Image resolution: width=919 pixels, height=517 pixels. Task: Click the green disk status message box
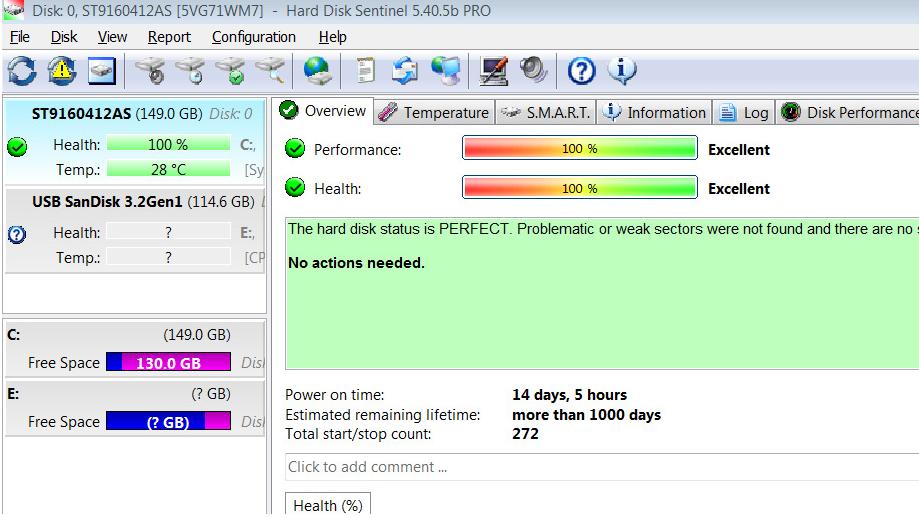(602, 293)
